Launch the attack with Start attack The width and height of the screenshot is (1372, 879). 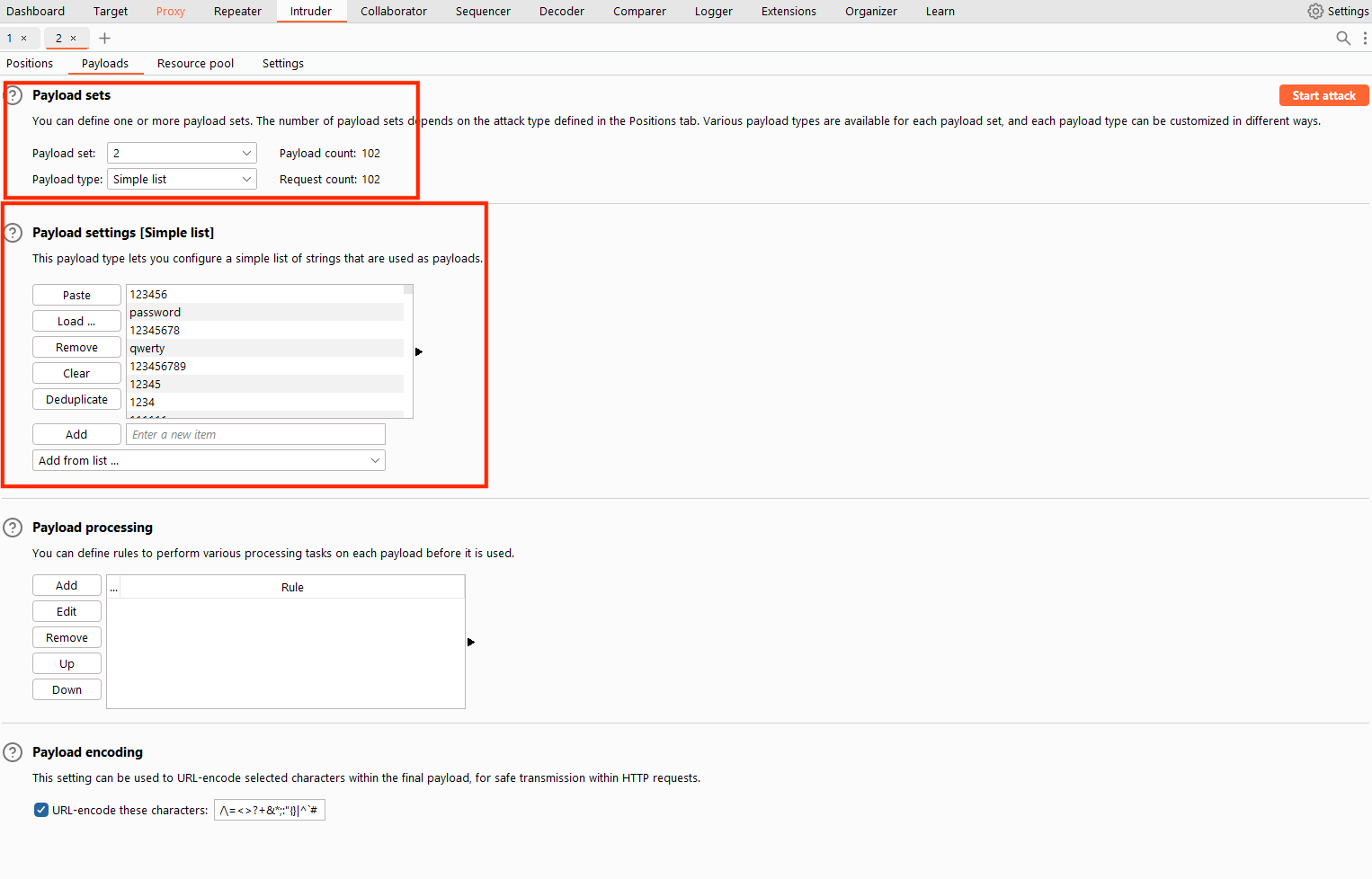tap(1323, 94)
